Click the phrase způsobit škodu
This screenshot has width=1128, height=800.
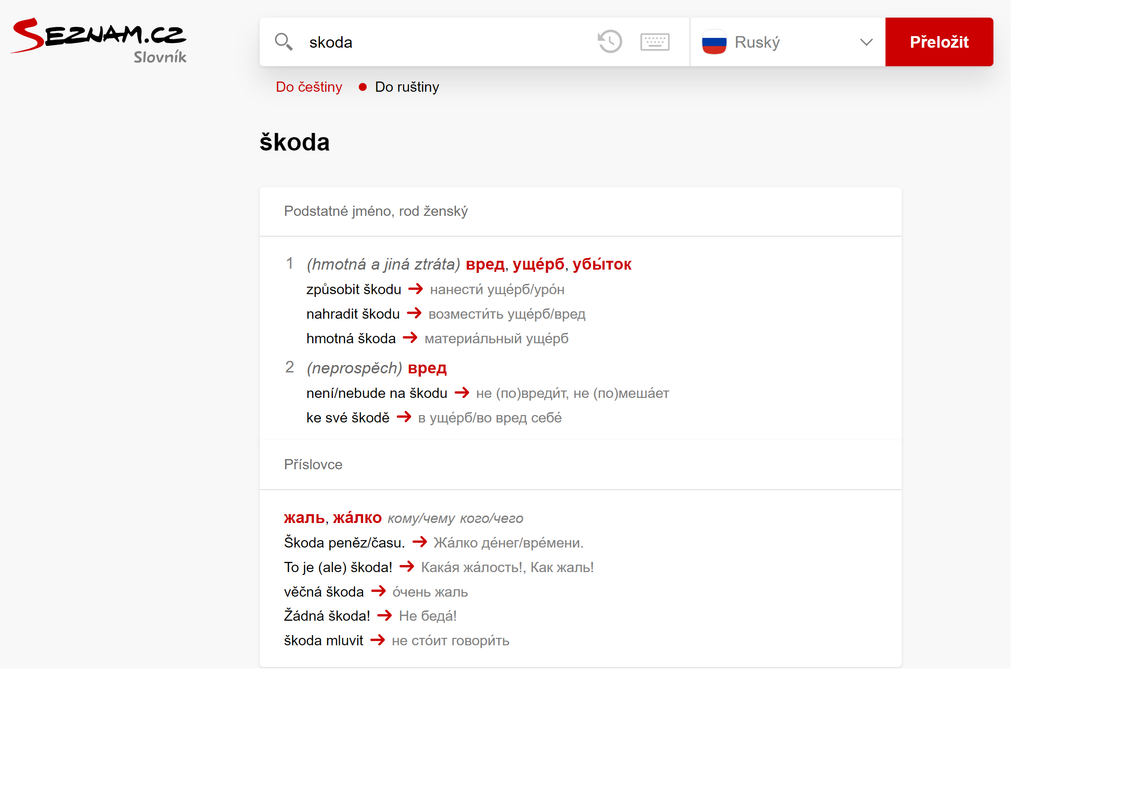point(353,289)
